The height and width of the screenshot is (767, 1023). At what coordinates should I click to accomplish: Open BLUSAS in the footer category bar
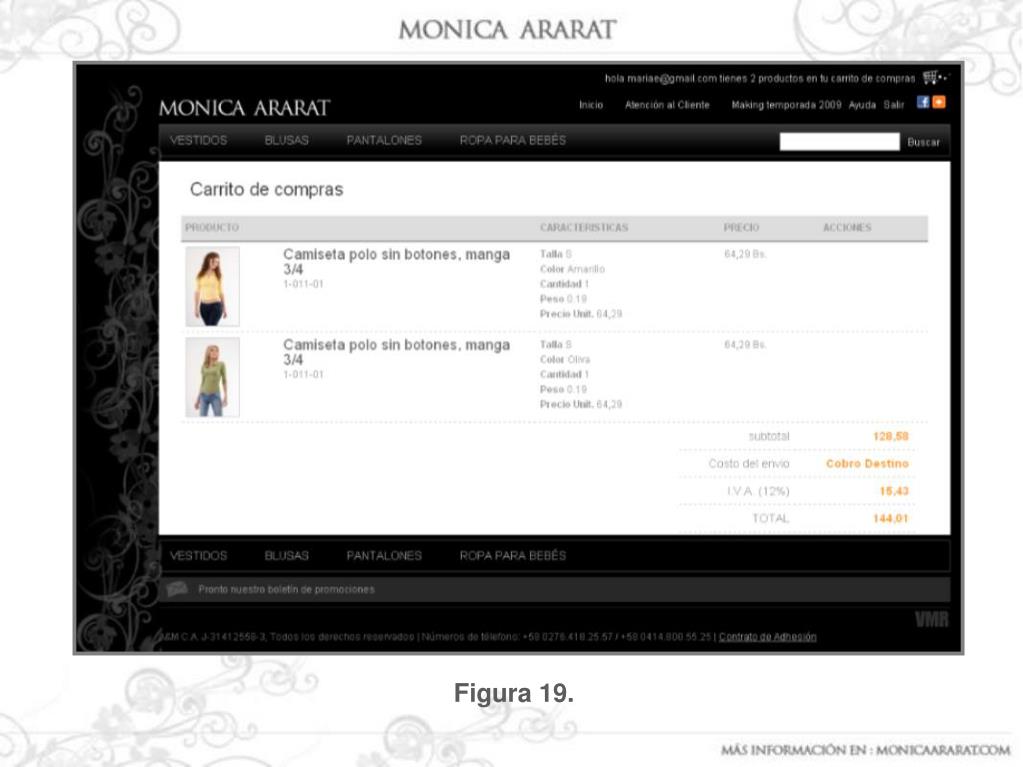click(286, 556)
